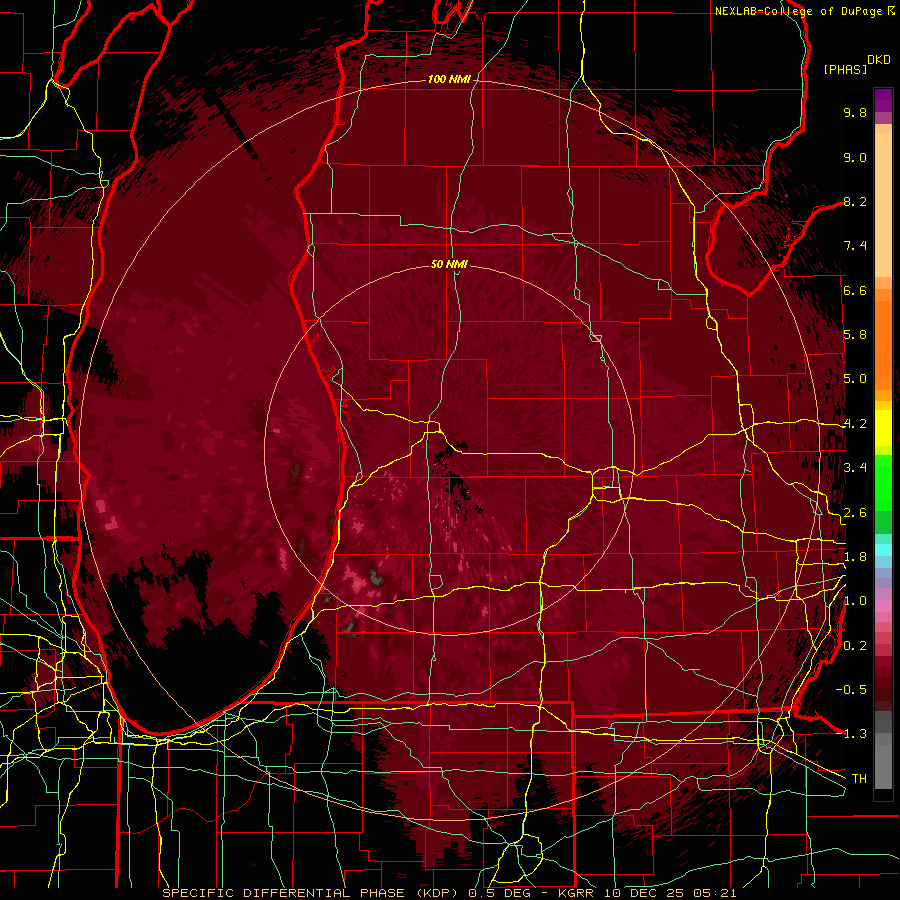Image resolution: width=900 pixels, height=900 pixels.
Task: Pick the bright green color bar segment
Action: [883, 482]
